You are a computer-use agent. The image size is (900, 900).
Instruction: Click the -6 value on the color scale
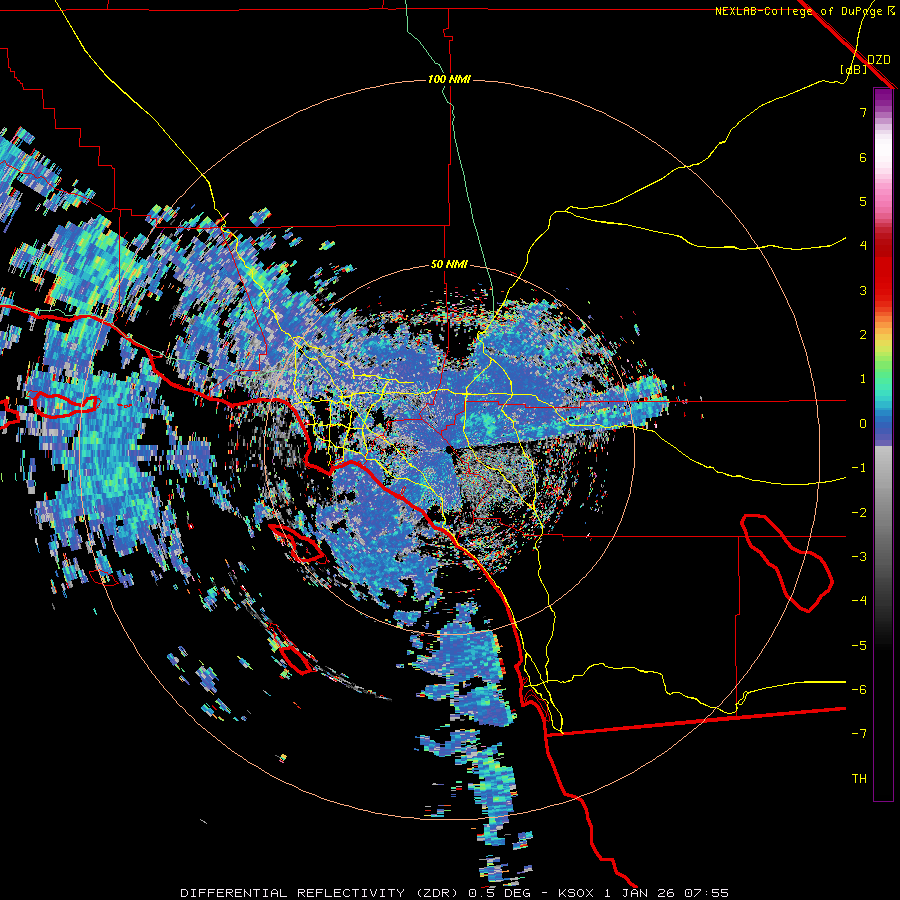tap(859, 690)
